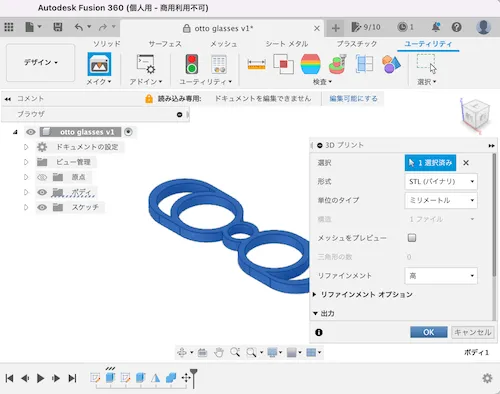
Task: Expand the ドキュメントの設定 tree node
Action: click(26, 147)
